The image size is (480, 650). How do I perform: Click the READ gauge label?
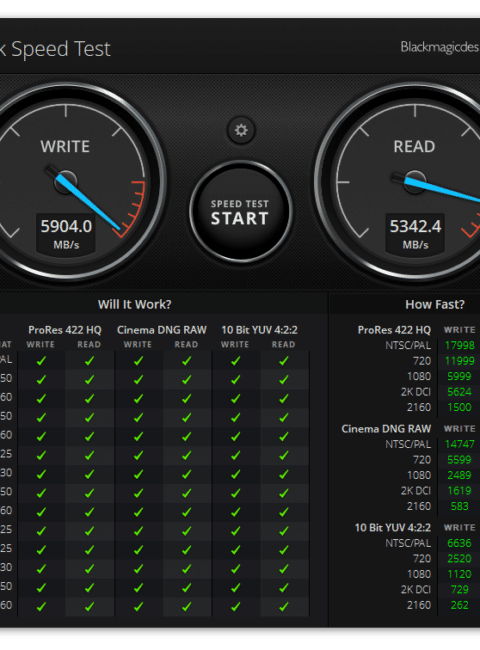coord(414,147)
